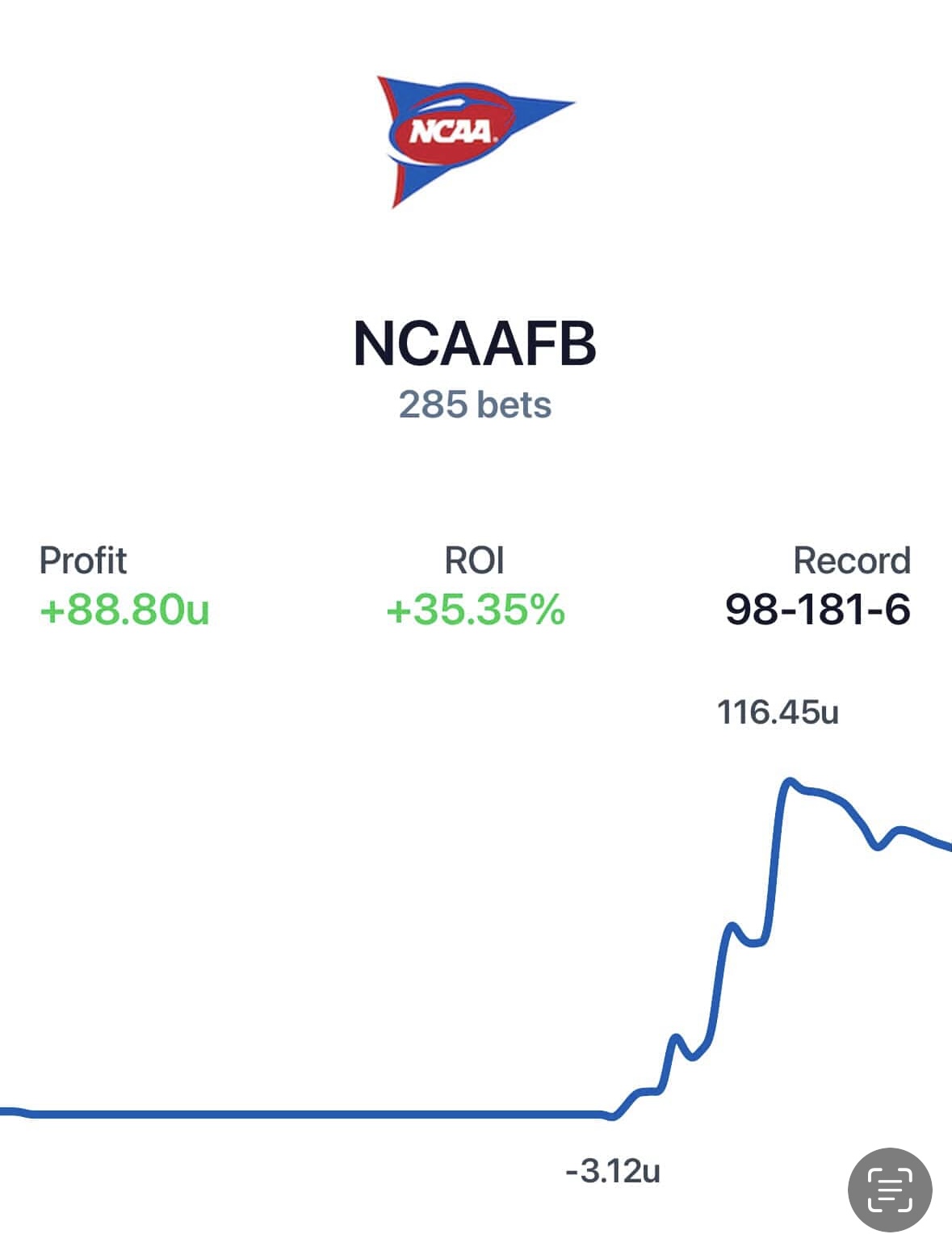
Task: Select the +88.80u profit value
Action: pos(124,609)
